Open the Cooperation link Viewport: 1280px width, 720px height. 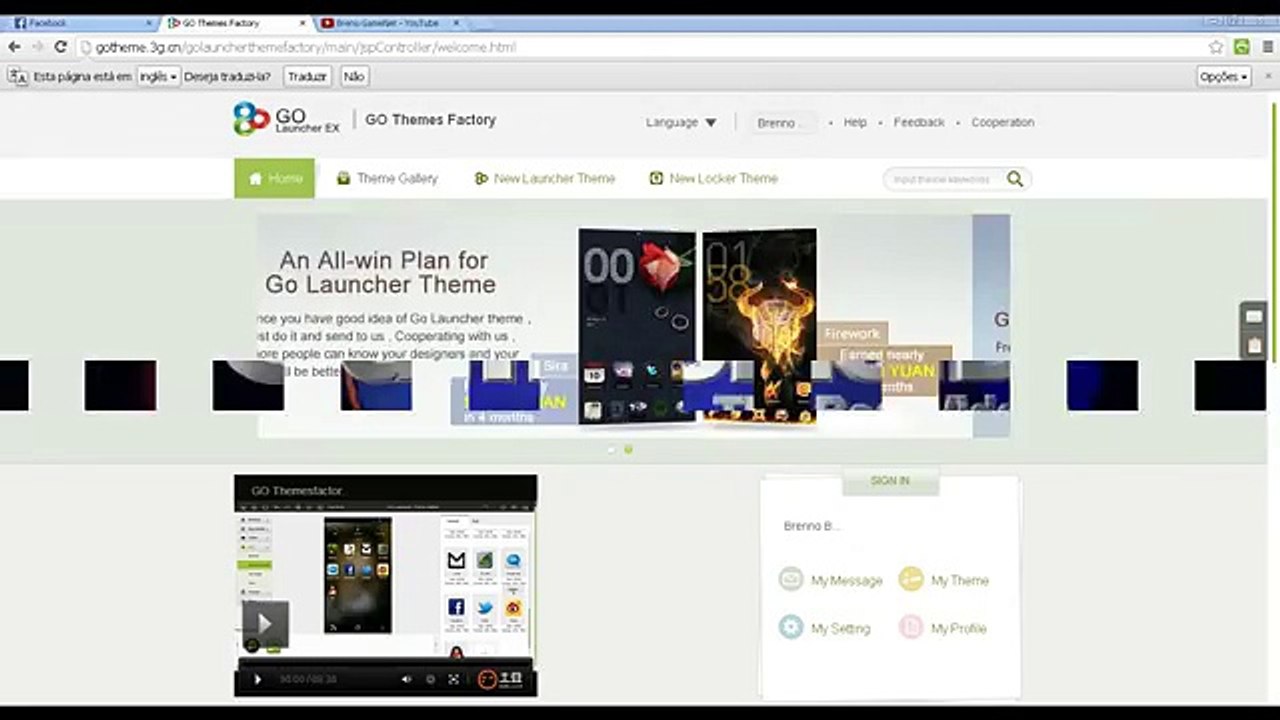(1003, 122)
